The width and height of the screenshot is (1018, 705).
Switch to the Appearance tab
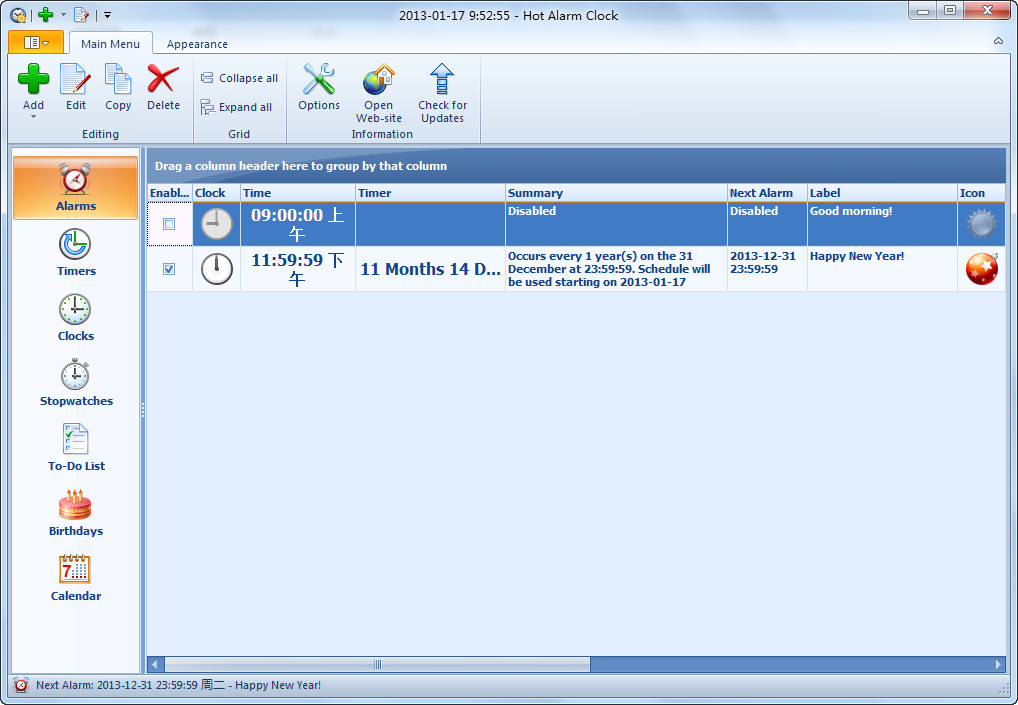tap(197, 43)
